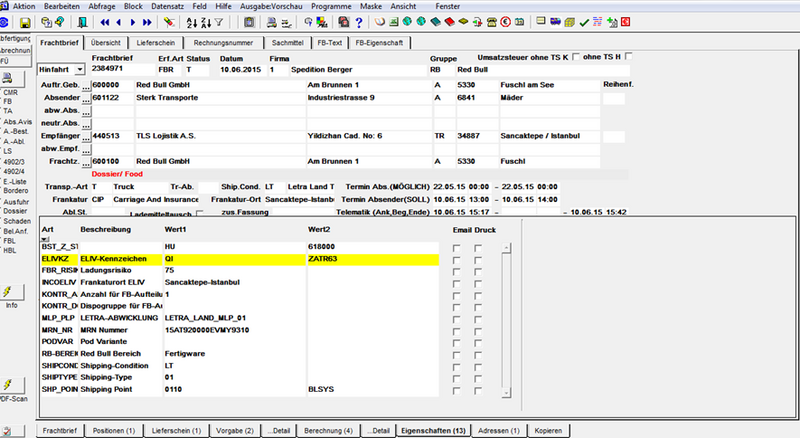Screen dimensions: 800x438
Task: Check Druck box for the INCOELIV row
Action: [x=478, y=283]
